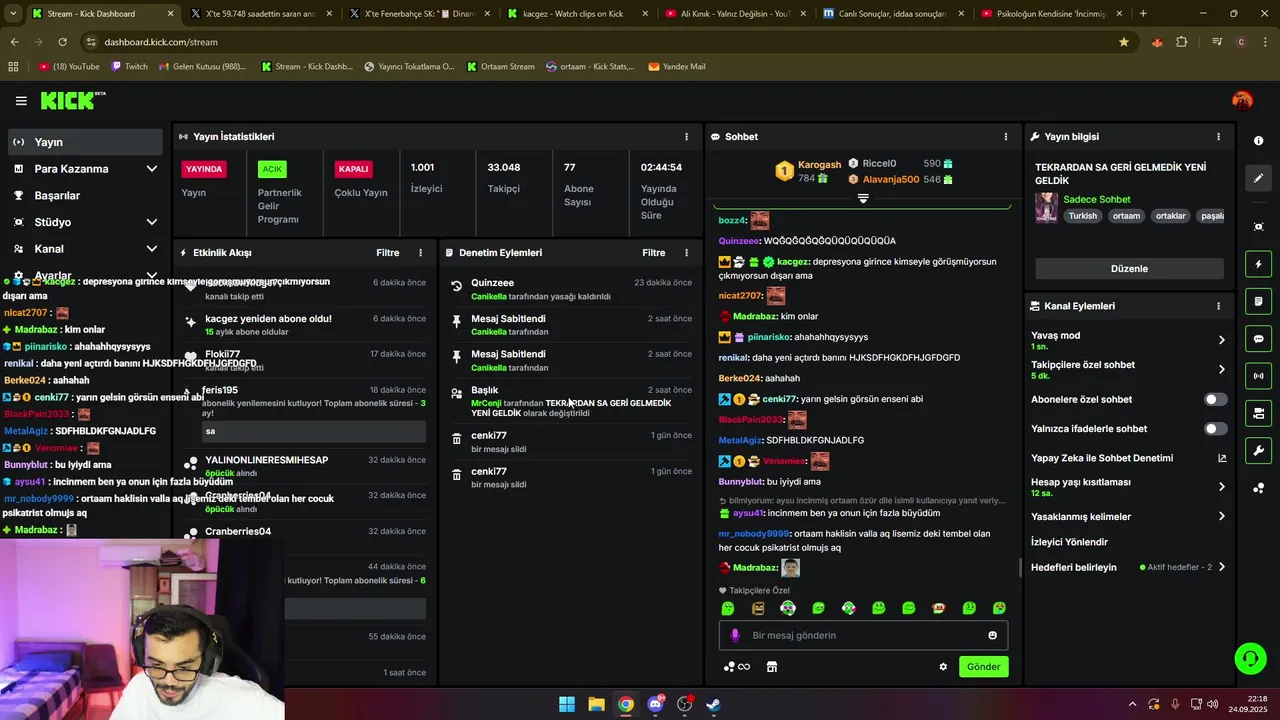Open Yayın İstatistikleri three-dot menu
Viewport: 1280px width, 720px height.
point(686,137)
